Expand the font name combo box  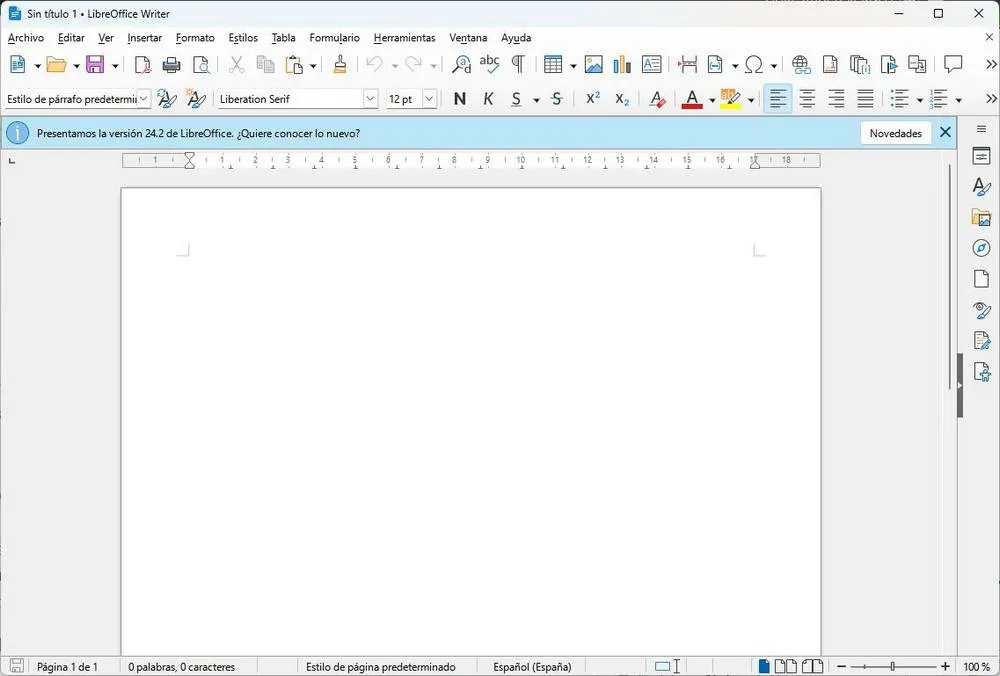click(x=370, y=99)
